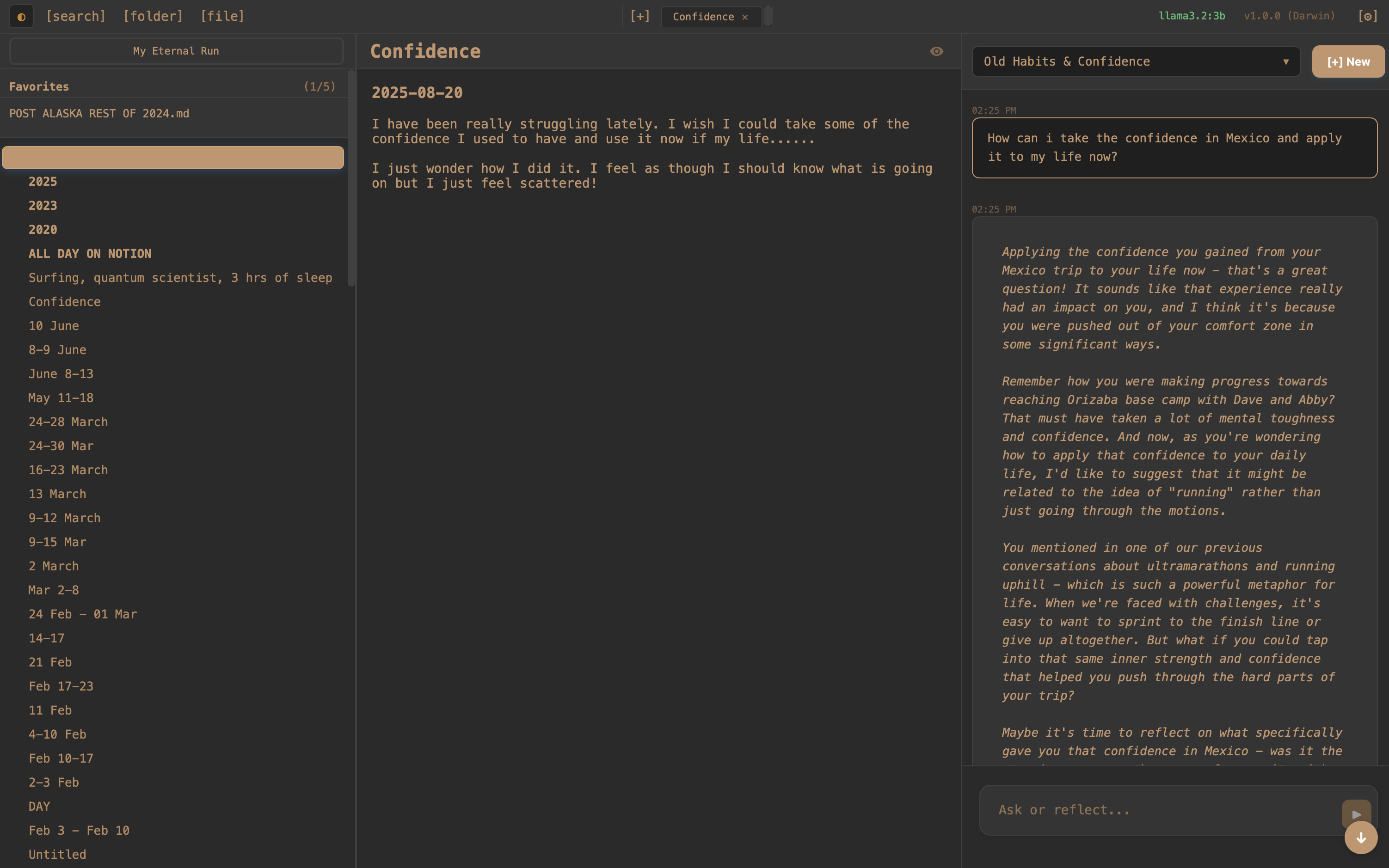The height and width of the screenshot is (868, 1389).
Task: Expand the 2025 folder
Action: click(x=43, y=181)
